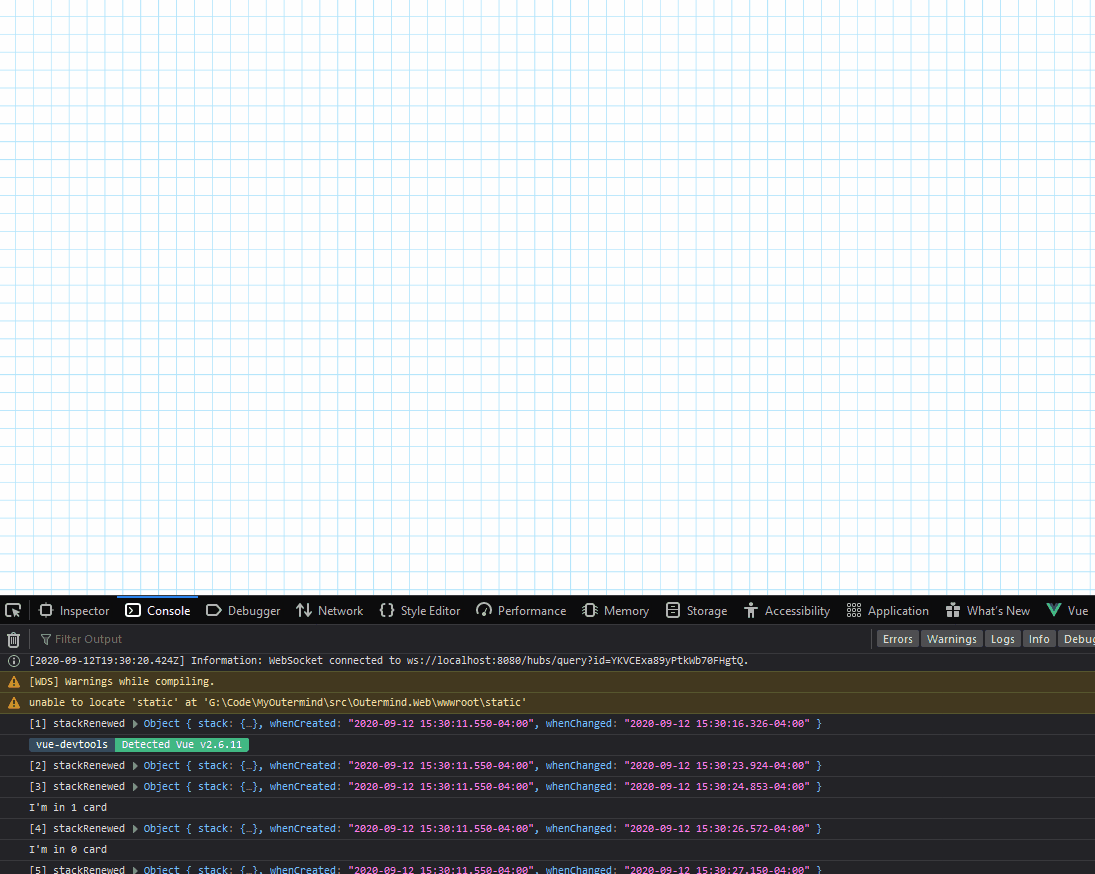Click the Filter Output funnel icon
The image size is (1095, 874).
[x=46, y=639]
